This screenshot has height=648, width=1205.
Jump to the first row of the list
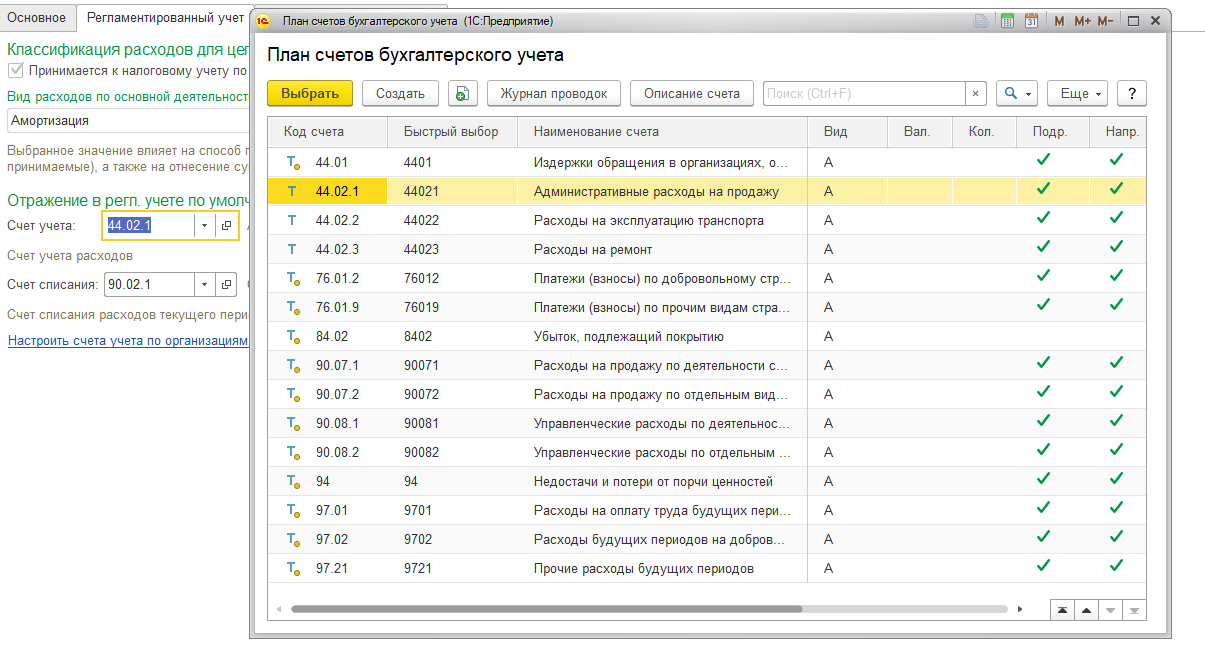click(x=1062, y=610)
